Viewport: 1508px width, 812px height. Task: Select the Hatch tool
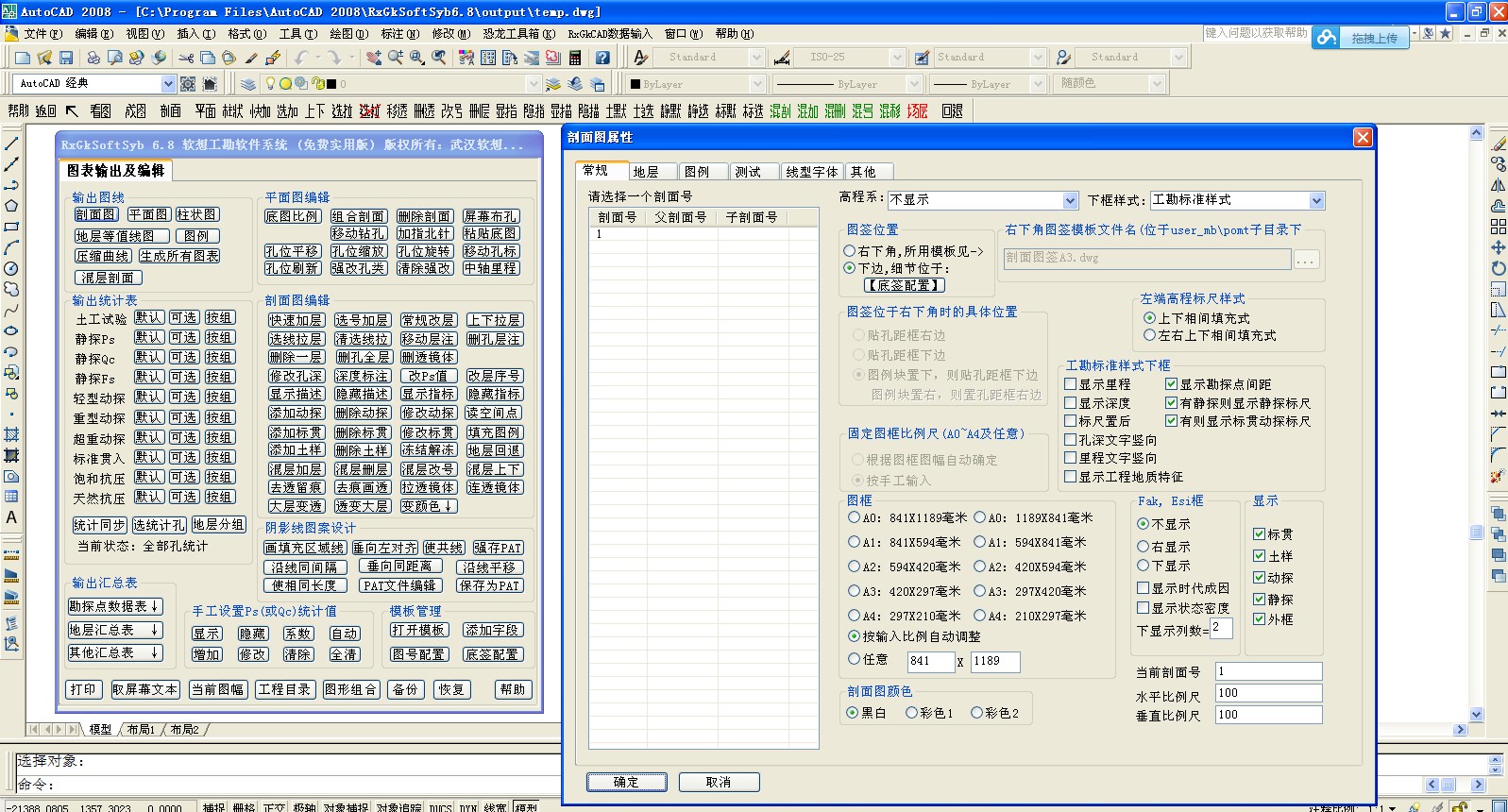(11, 434)
